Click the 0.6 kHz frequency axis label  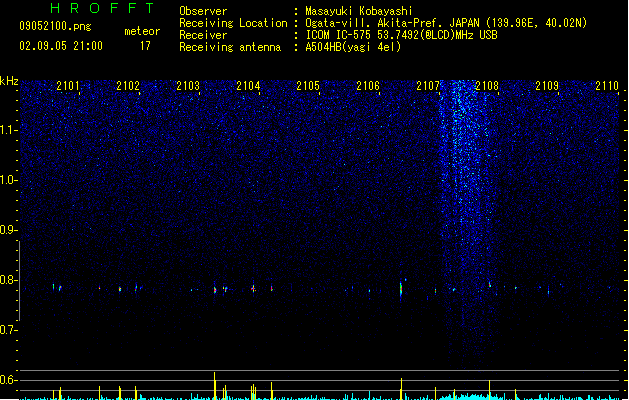pos(8,380)
